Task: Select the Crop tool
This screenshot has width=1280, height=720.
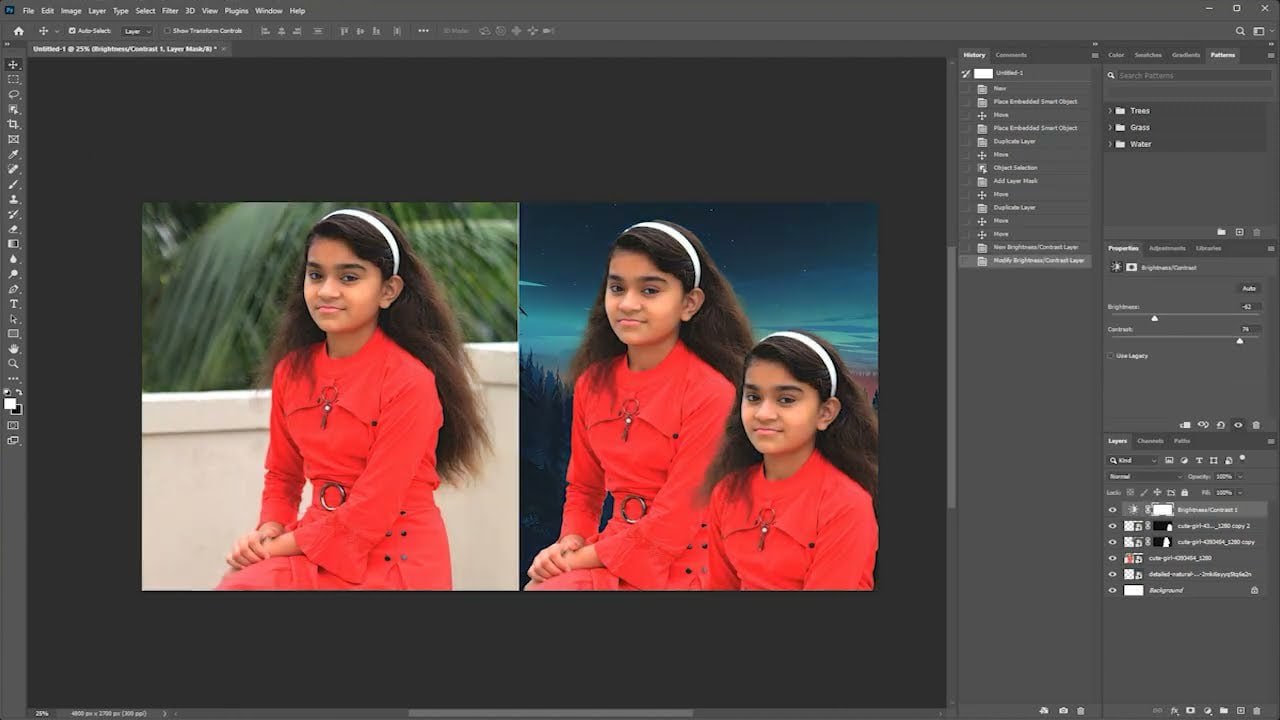Action: coord(13,124)
